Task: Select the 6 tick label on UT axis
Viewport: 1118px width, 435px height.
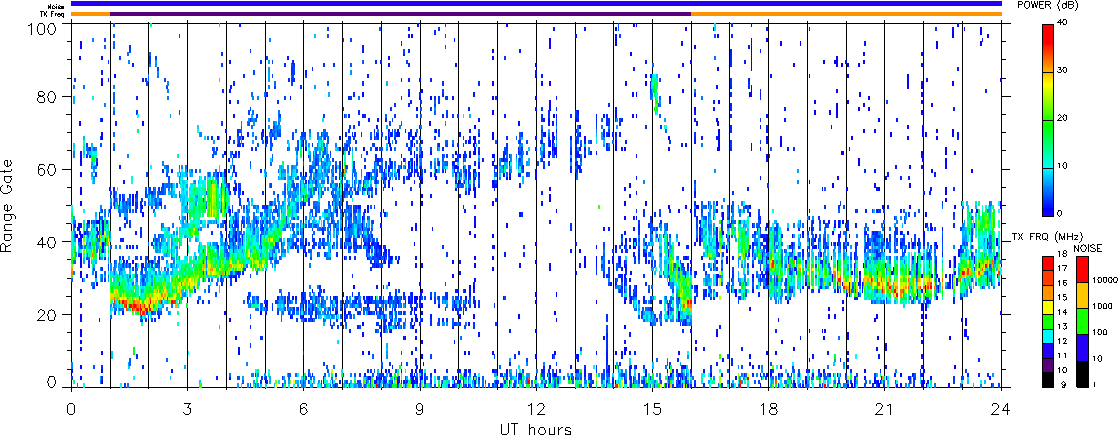Action: 304,409
